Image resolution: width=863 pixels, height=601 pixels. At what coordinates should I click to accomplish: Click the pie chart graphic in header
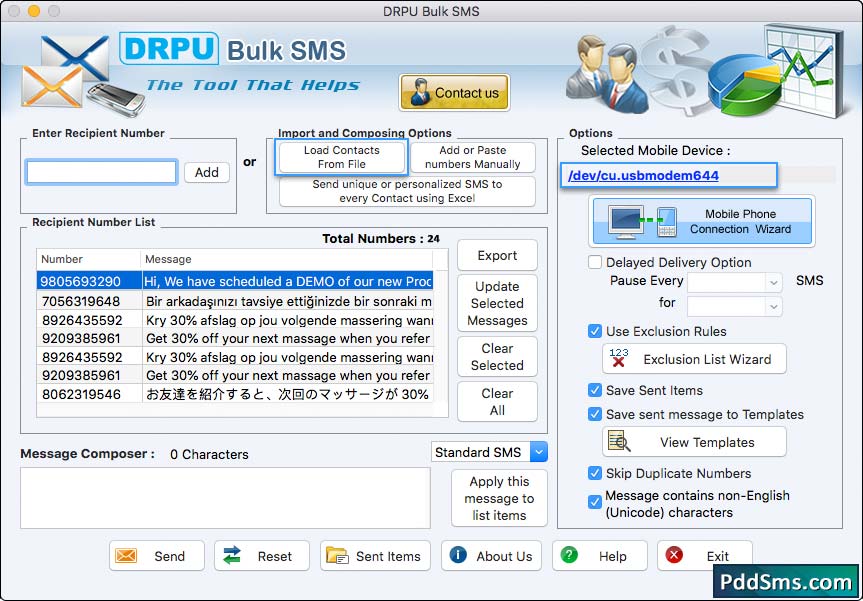coord(743,85)
